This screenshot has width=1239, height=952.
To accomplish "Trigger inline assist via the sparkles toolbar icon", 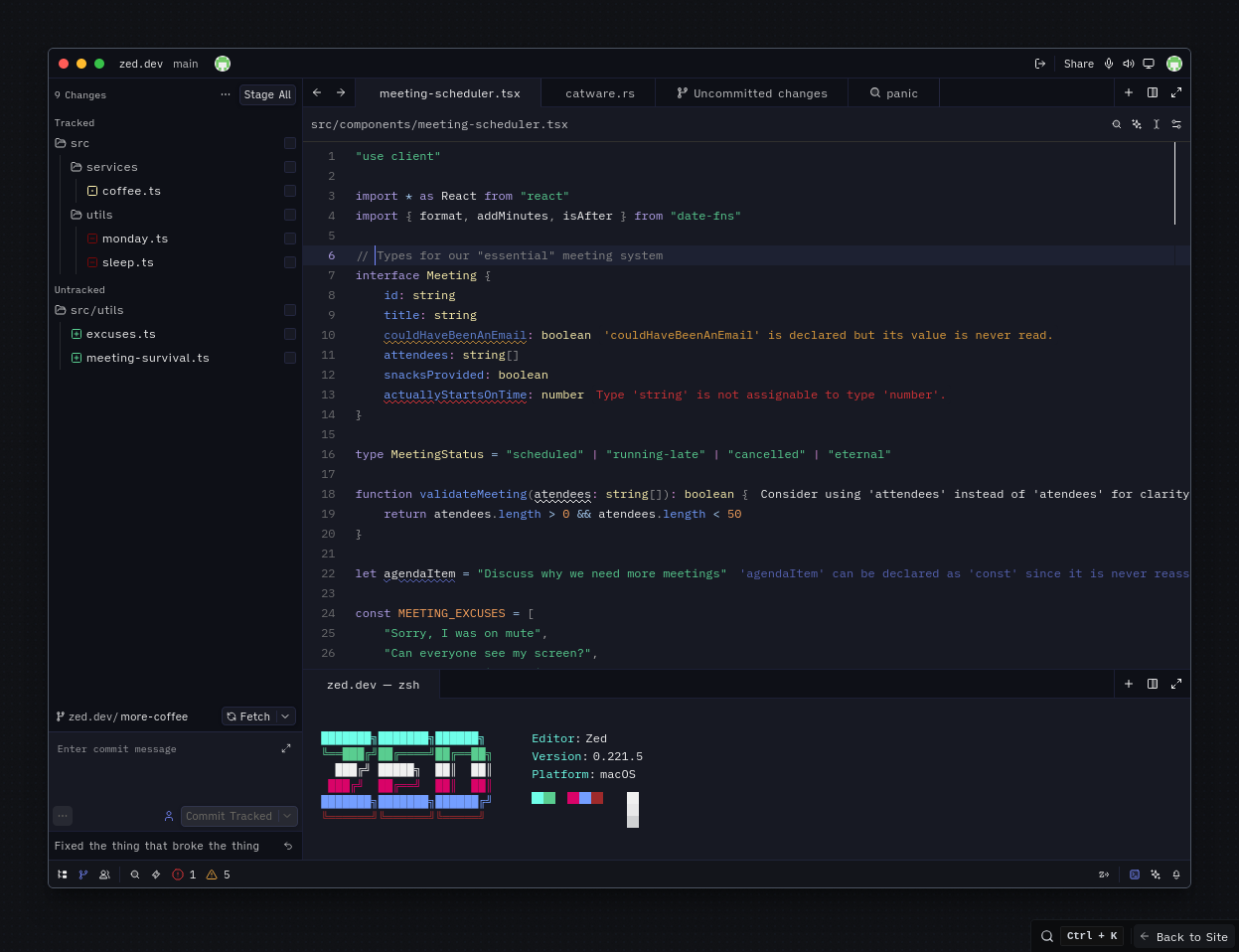I will coord(1137,124).
